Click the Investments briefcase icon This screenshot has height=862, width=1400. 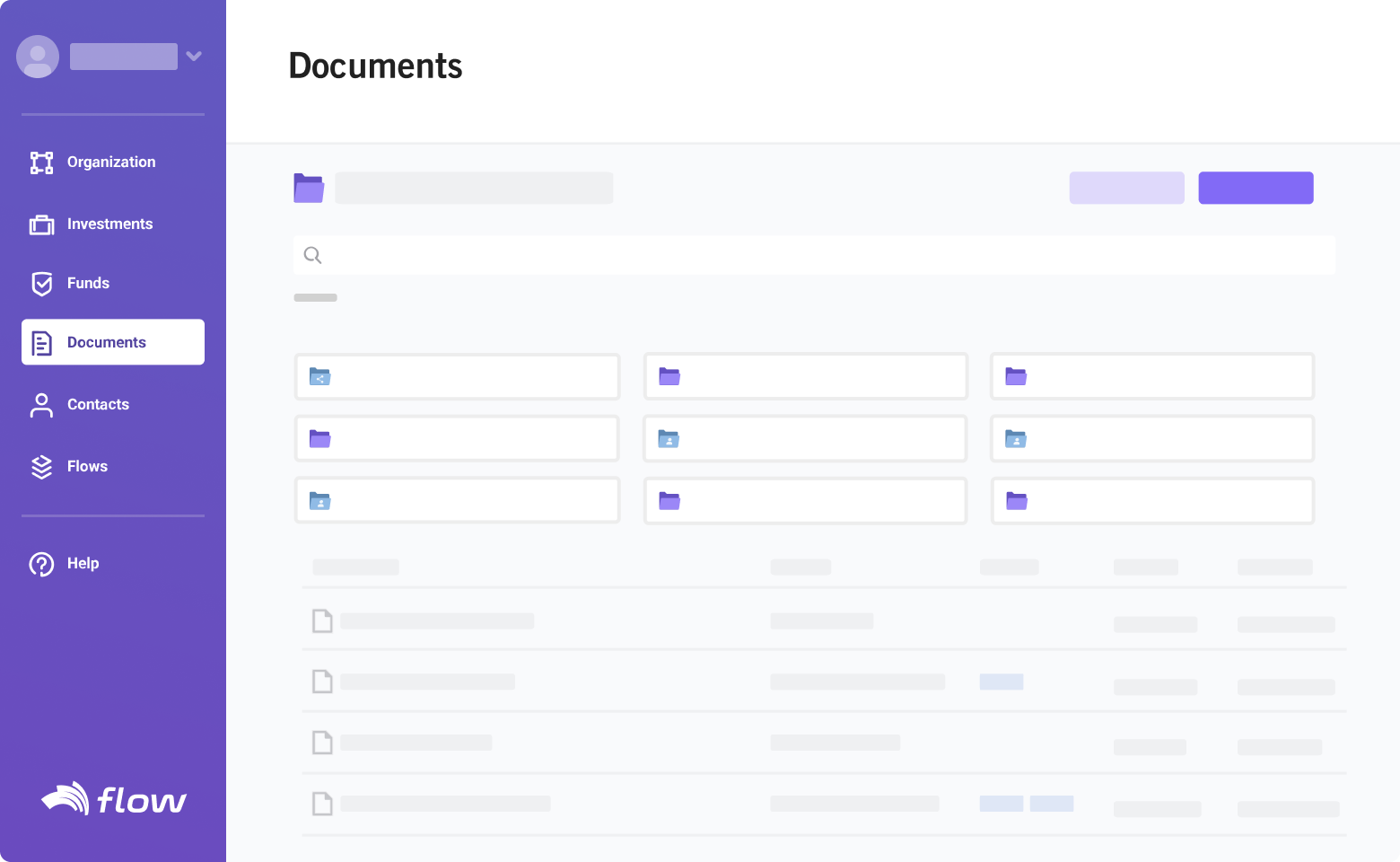(x=41, y=224)
